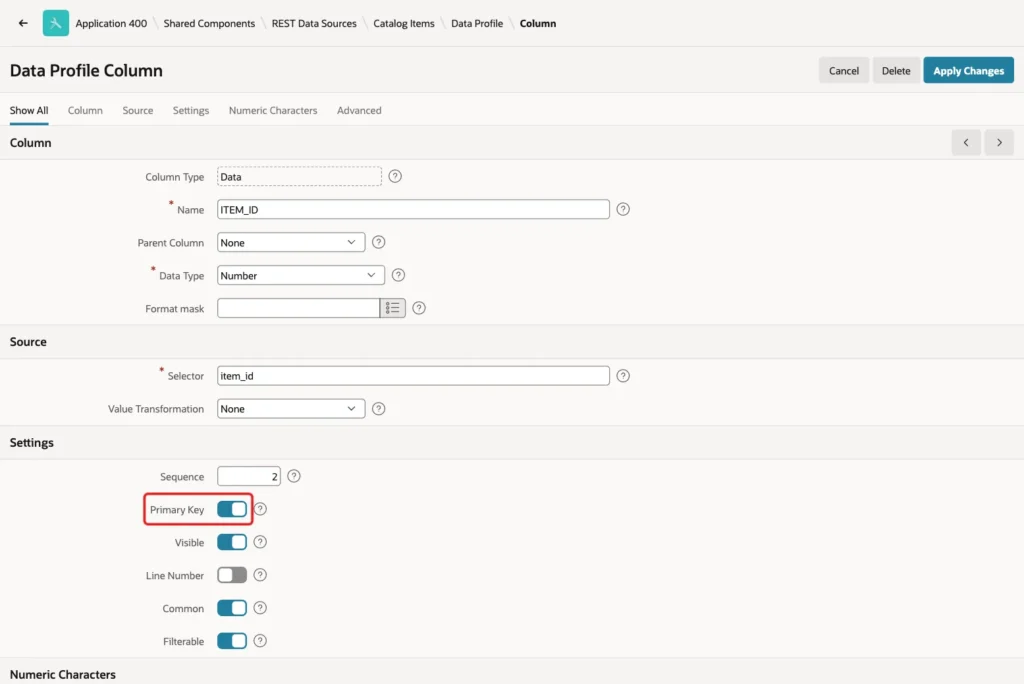Open help for the Selector field
This screenshot has width=1024, height=684.
click(623, 376)
